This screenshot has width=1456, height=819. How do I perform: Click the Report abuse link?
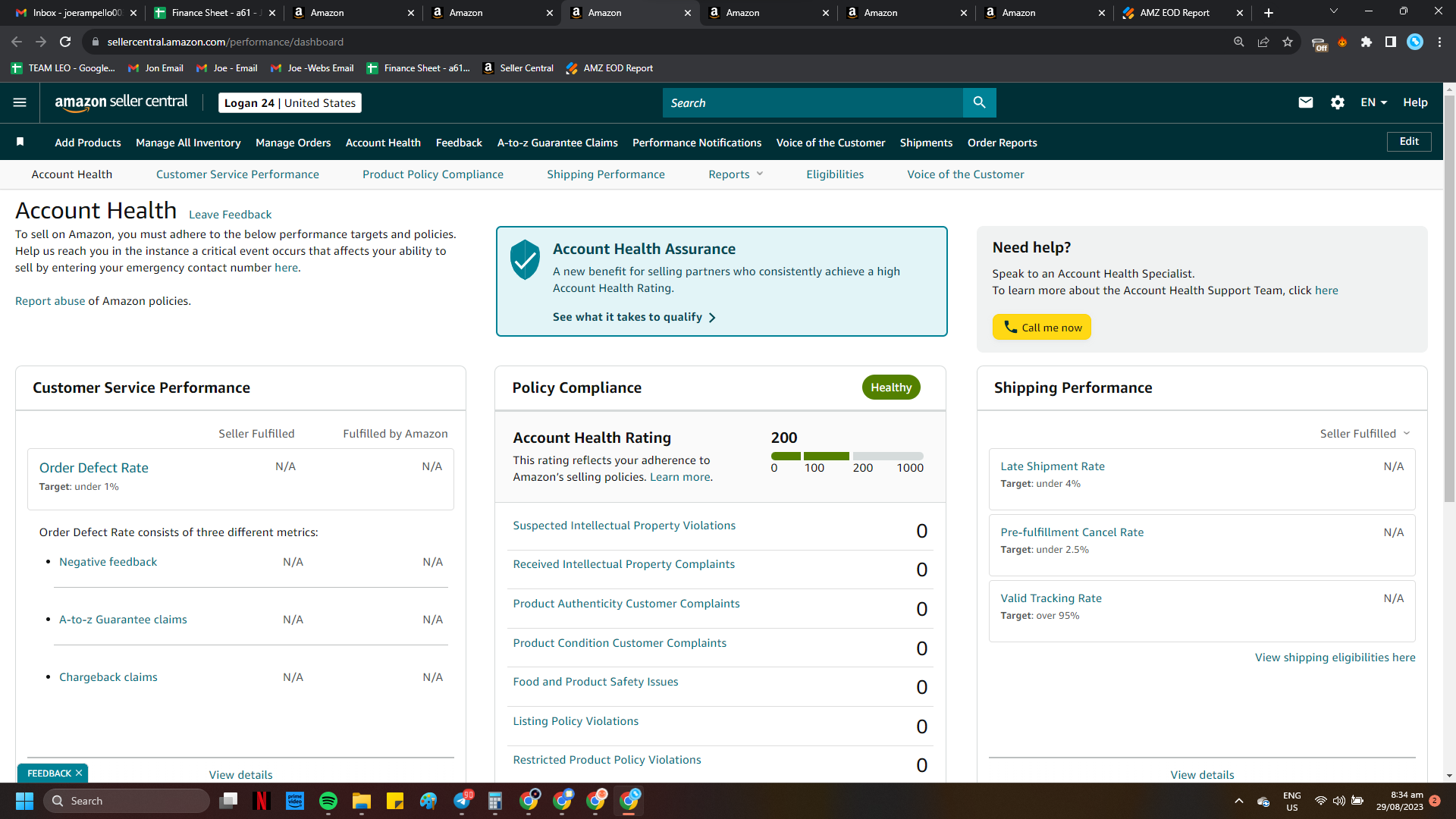click(x=50, y=301)
